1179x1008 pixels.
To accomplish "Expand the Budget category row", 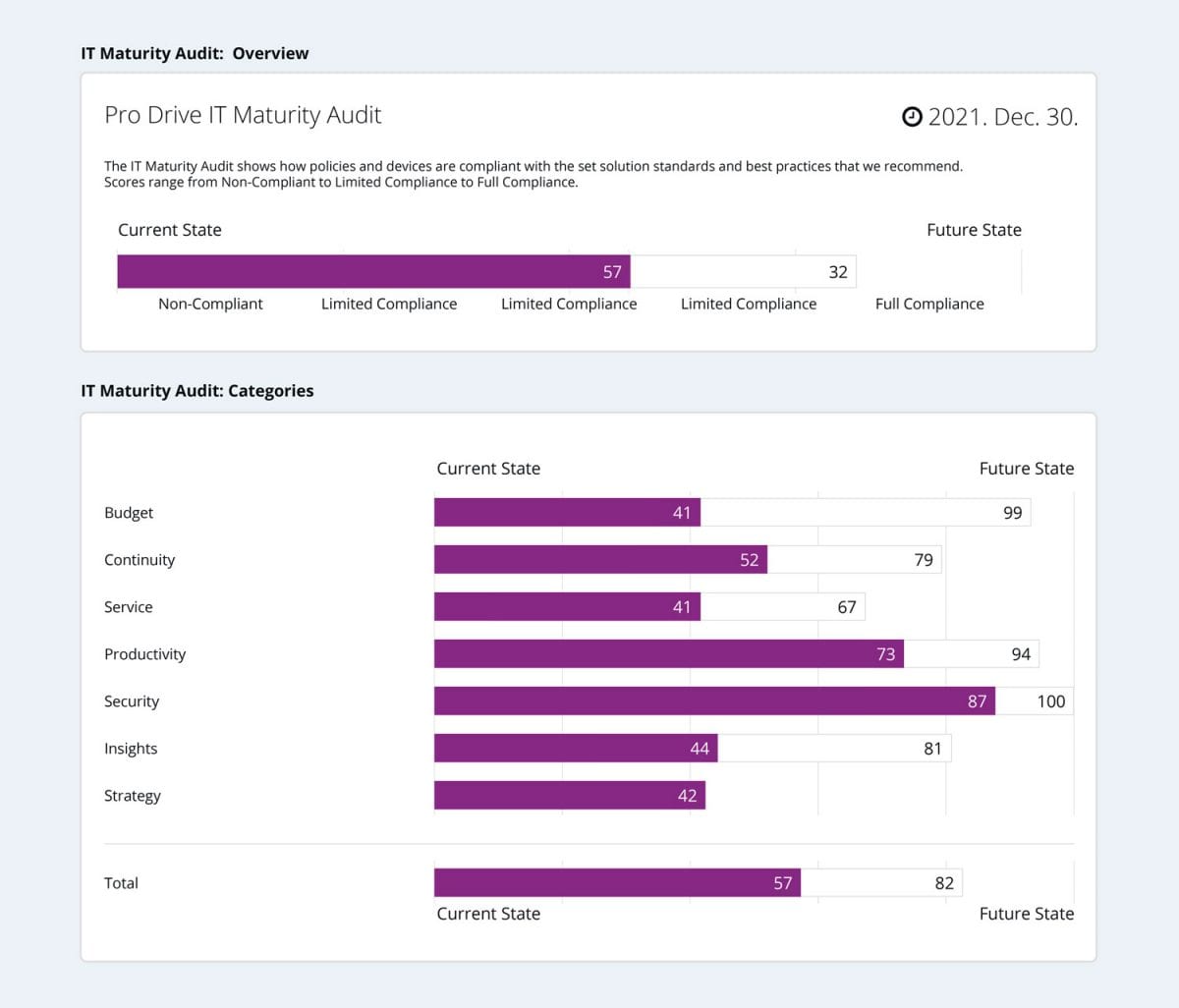I will tap(129, 512).
